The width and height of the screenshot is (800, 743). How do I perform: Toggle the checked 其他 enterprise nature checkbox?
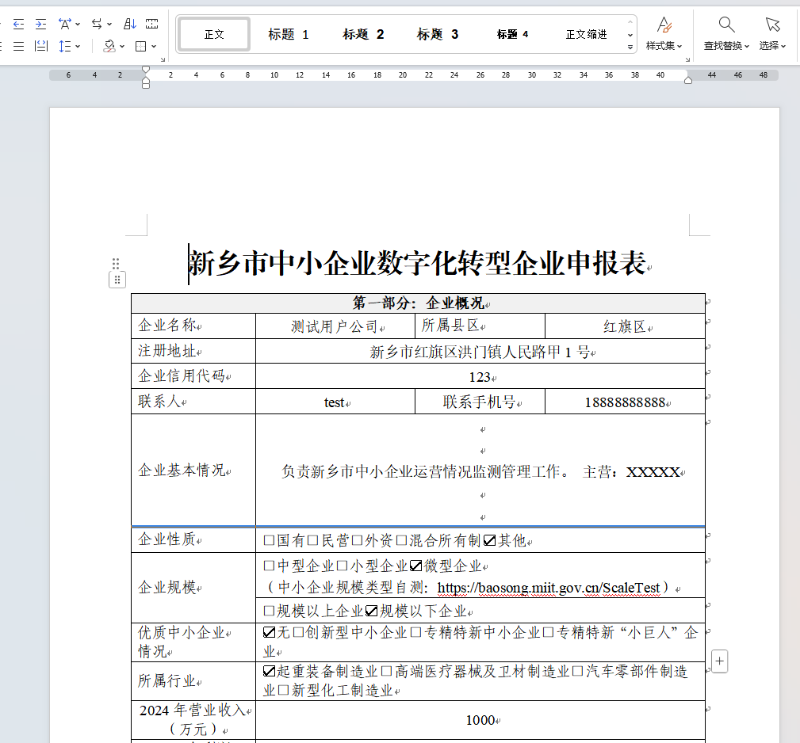tap(489, 540)
